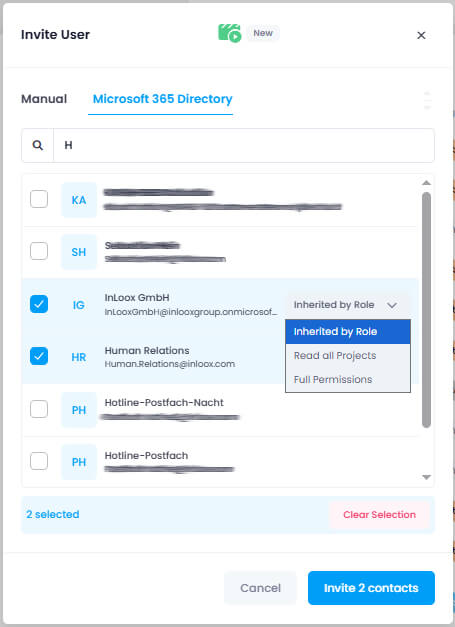The height and width of the screenshot is (627, 455).
Task: Select the Hotline-Postfach-Nacht checkbox
Action: [39, 409]
